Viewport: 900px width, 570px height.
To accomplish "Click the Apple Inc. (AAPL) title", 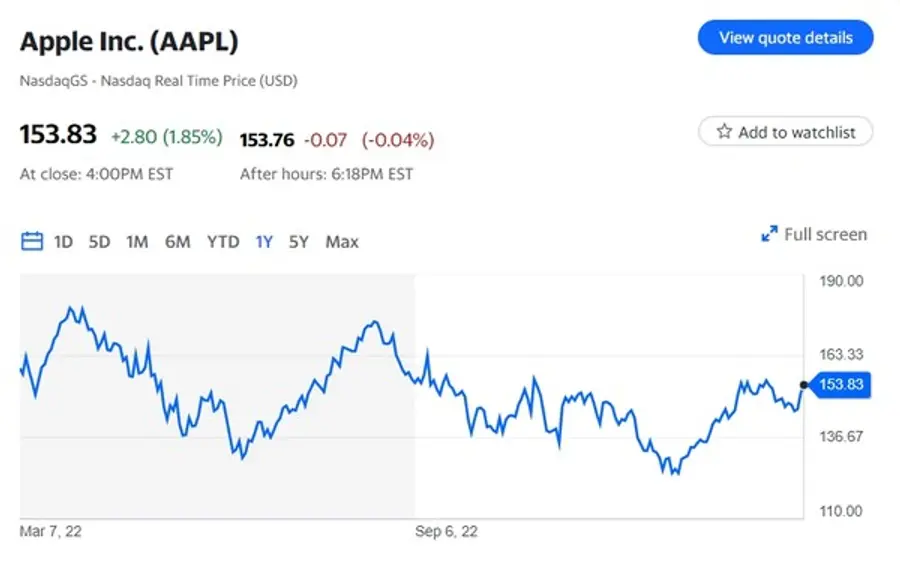I will 129,42.
